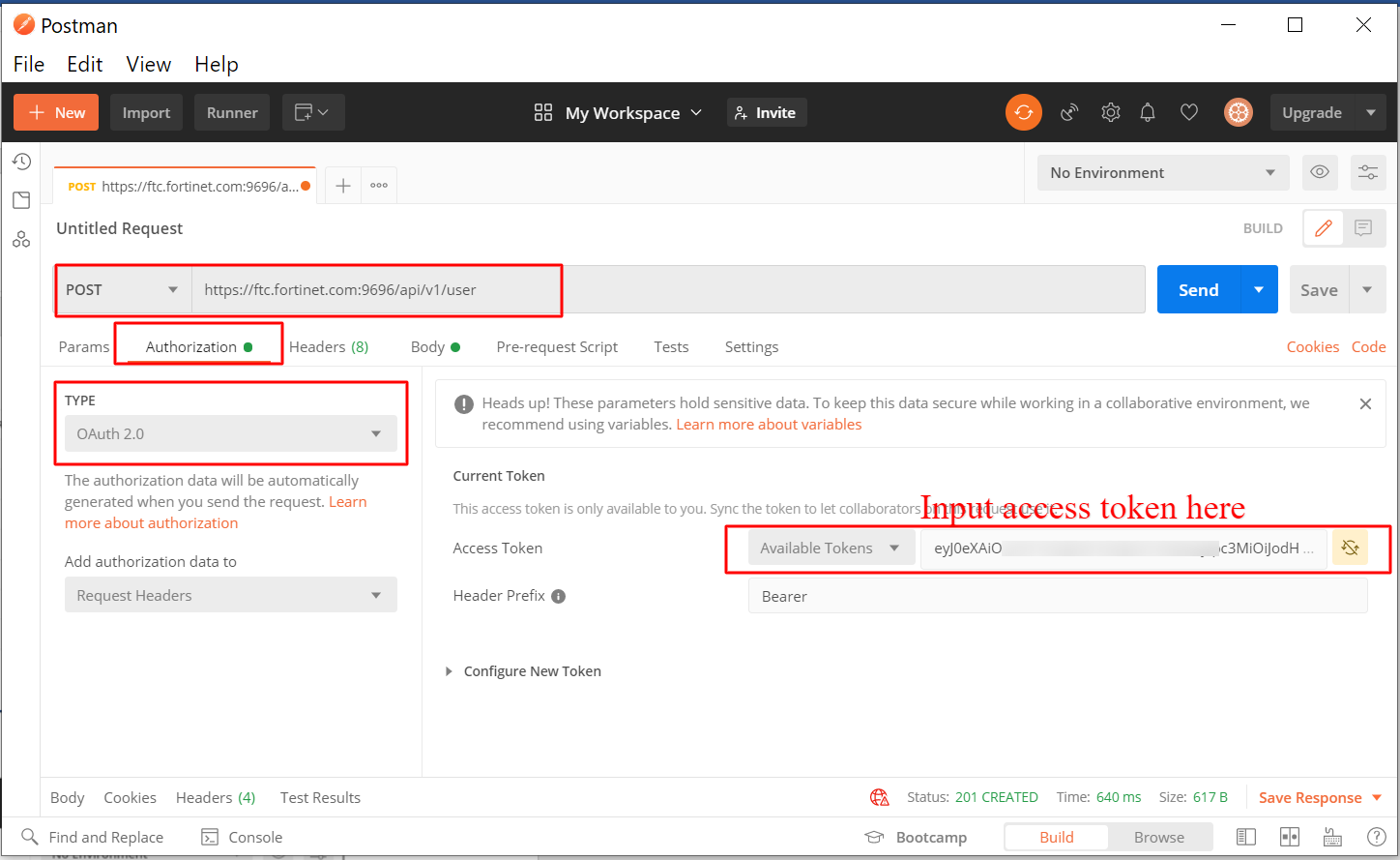The image size is (1400, 860).
Task: Open manage environments sliders icon
Action: (x=1368, y=172)
